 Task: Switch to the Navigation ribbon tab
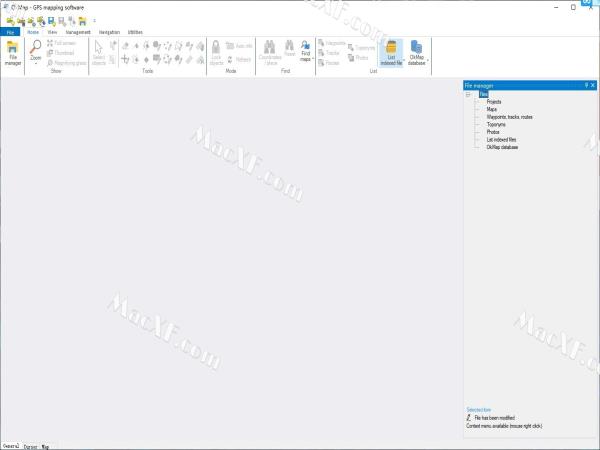pyautogui.click(x=109, y=32)
